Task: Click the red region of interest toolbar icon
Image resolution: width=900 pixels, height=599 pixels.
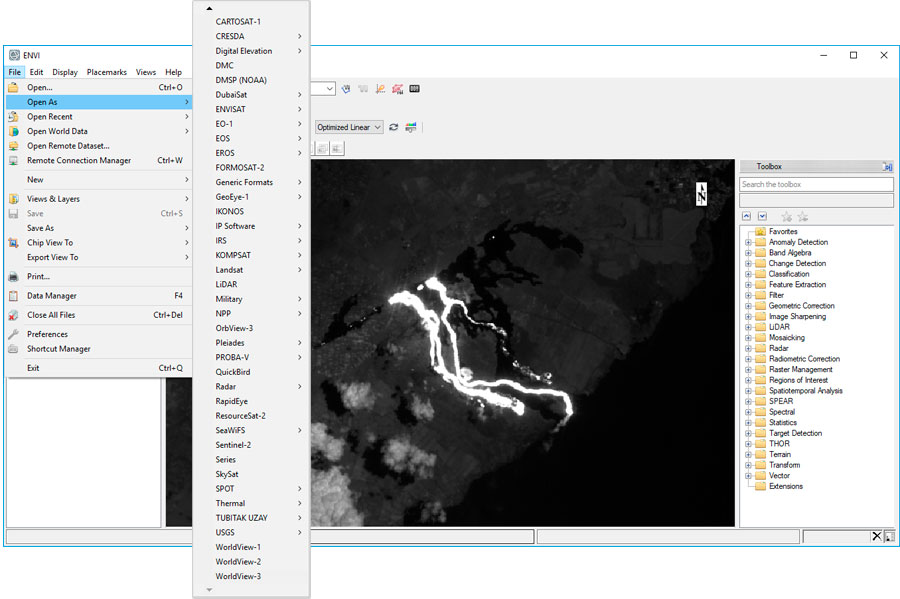Action: click(x=397, y=89)
